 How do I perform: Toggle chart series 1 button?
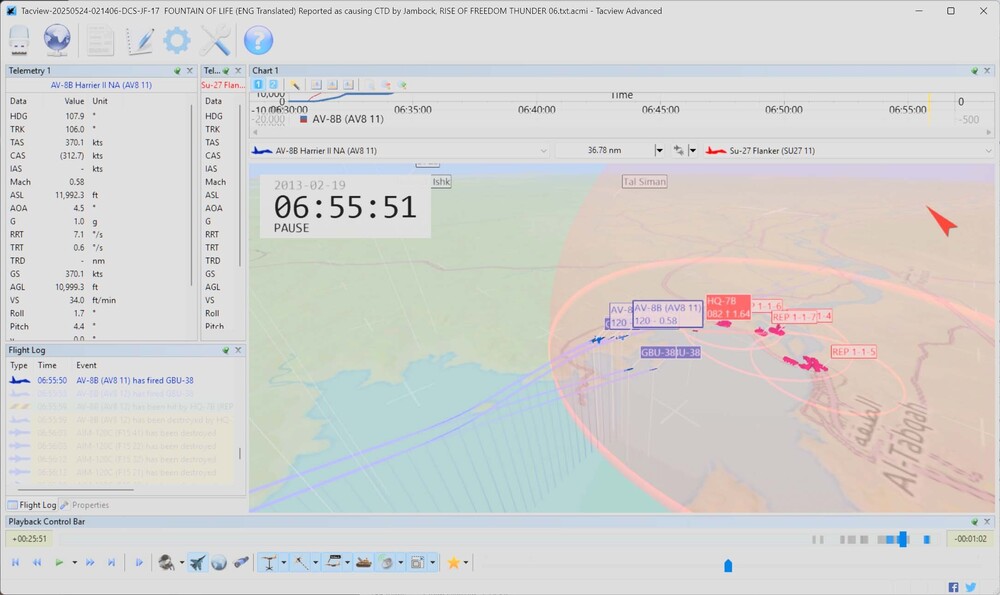point(259,85)
